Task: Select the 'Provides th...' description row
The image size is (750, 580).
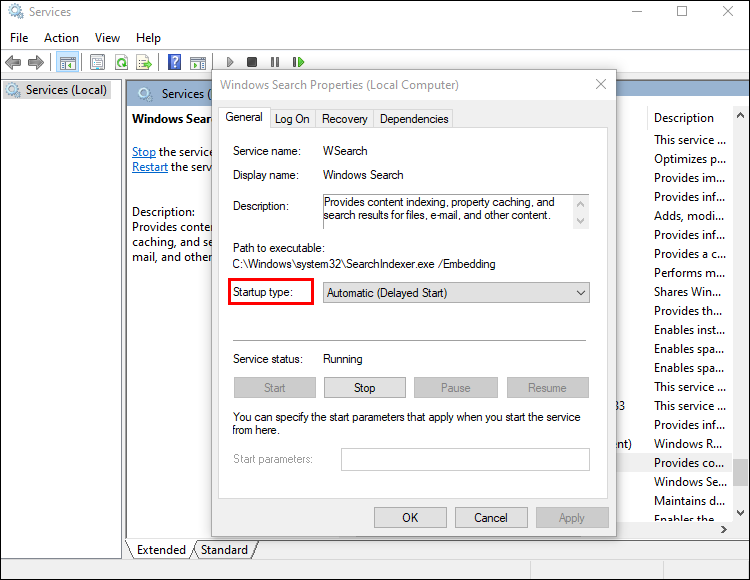Action: (690, 311)
